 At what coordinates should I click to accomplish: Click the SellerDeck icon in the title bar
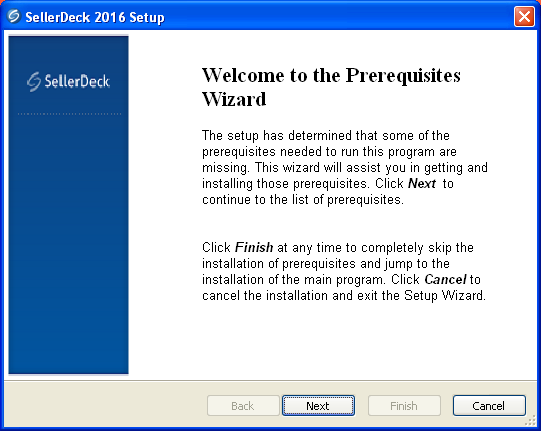tap(14, 16)
